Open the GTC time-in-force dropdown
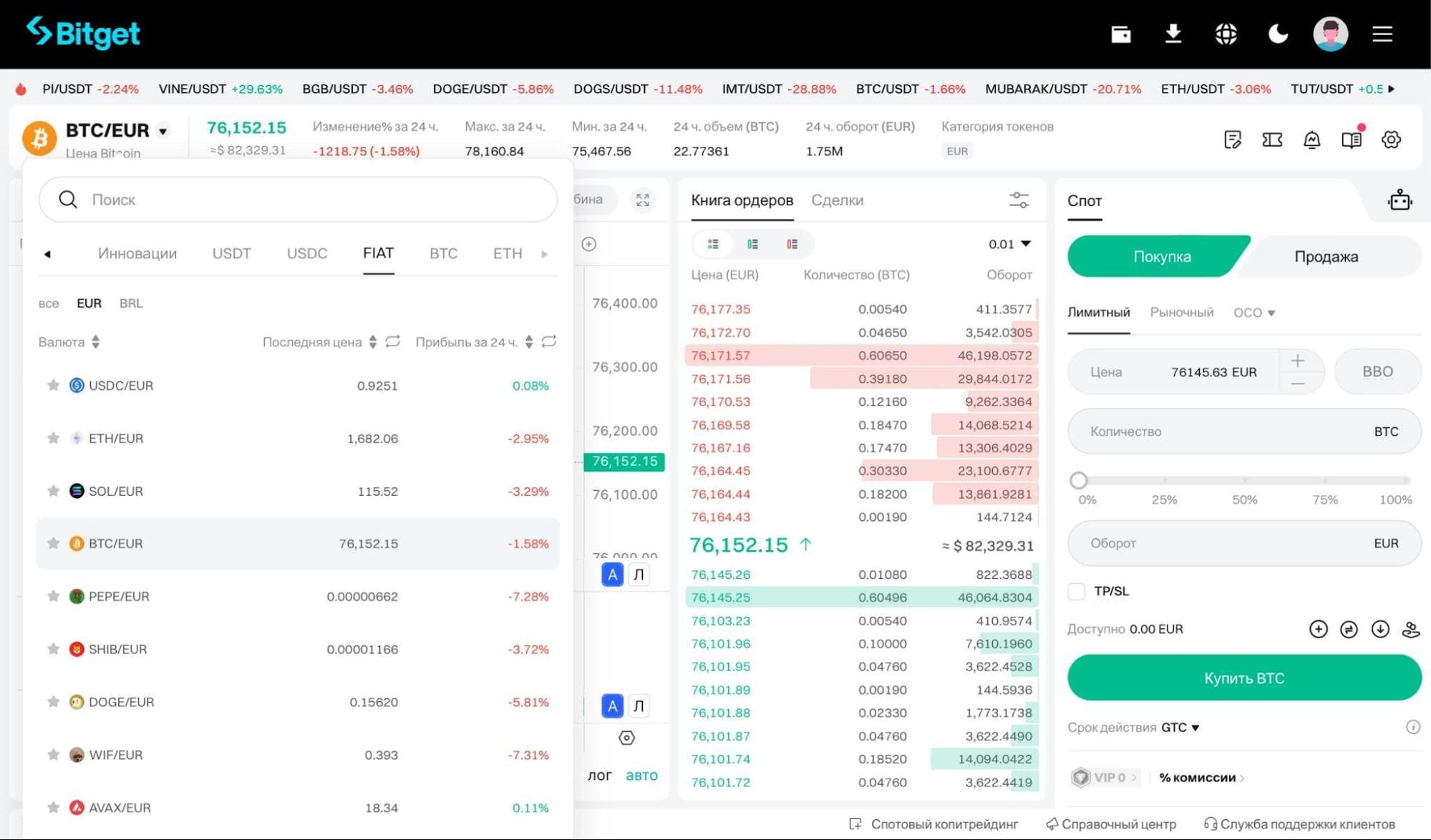 coord(1180,727)
